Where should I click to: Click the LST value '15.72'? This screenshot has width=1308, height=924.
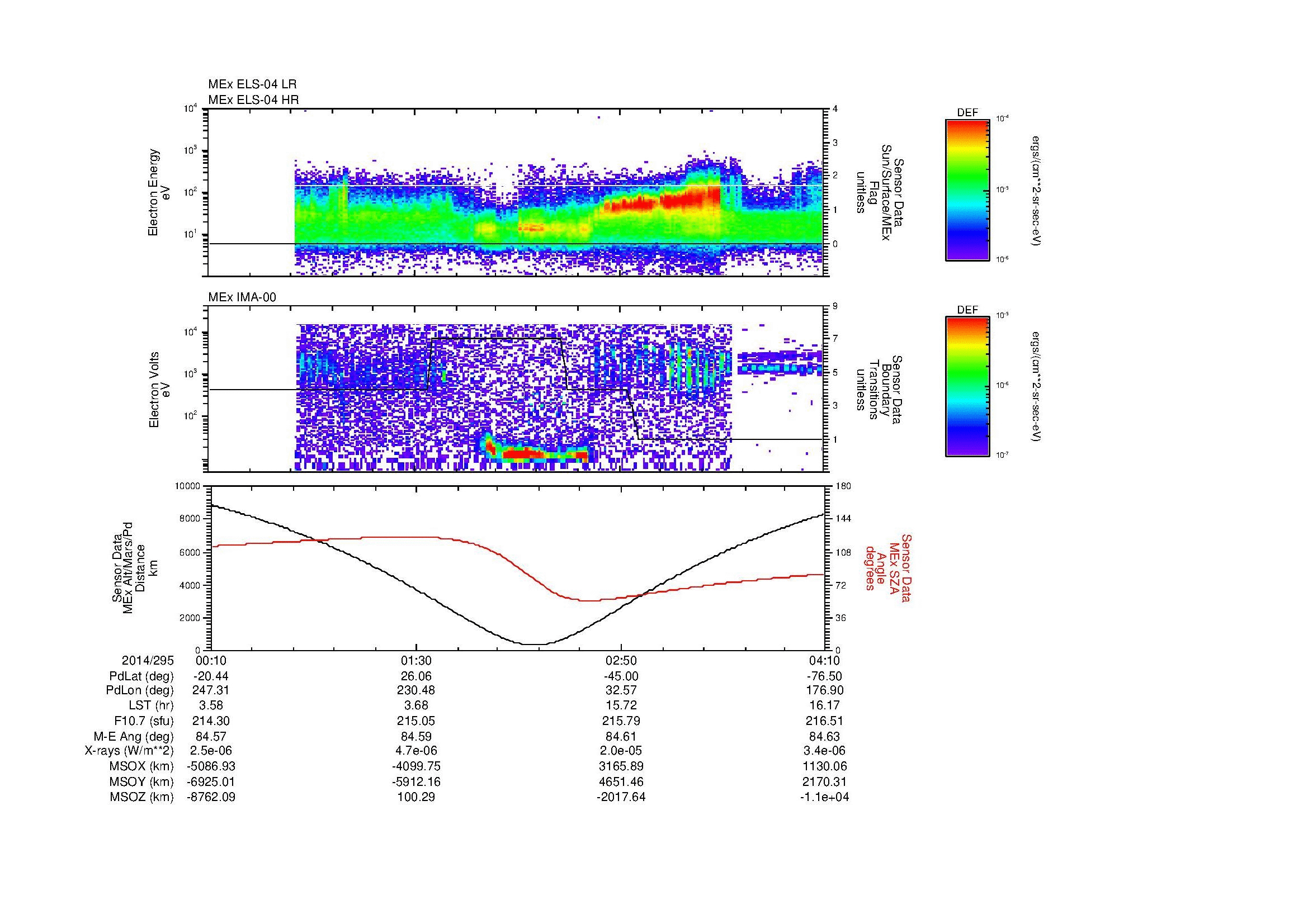(x=621, y=706)
